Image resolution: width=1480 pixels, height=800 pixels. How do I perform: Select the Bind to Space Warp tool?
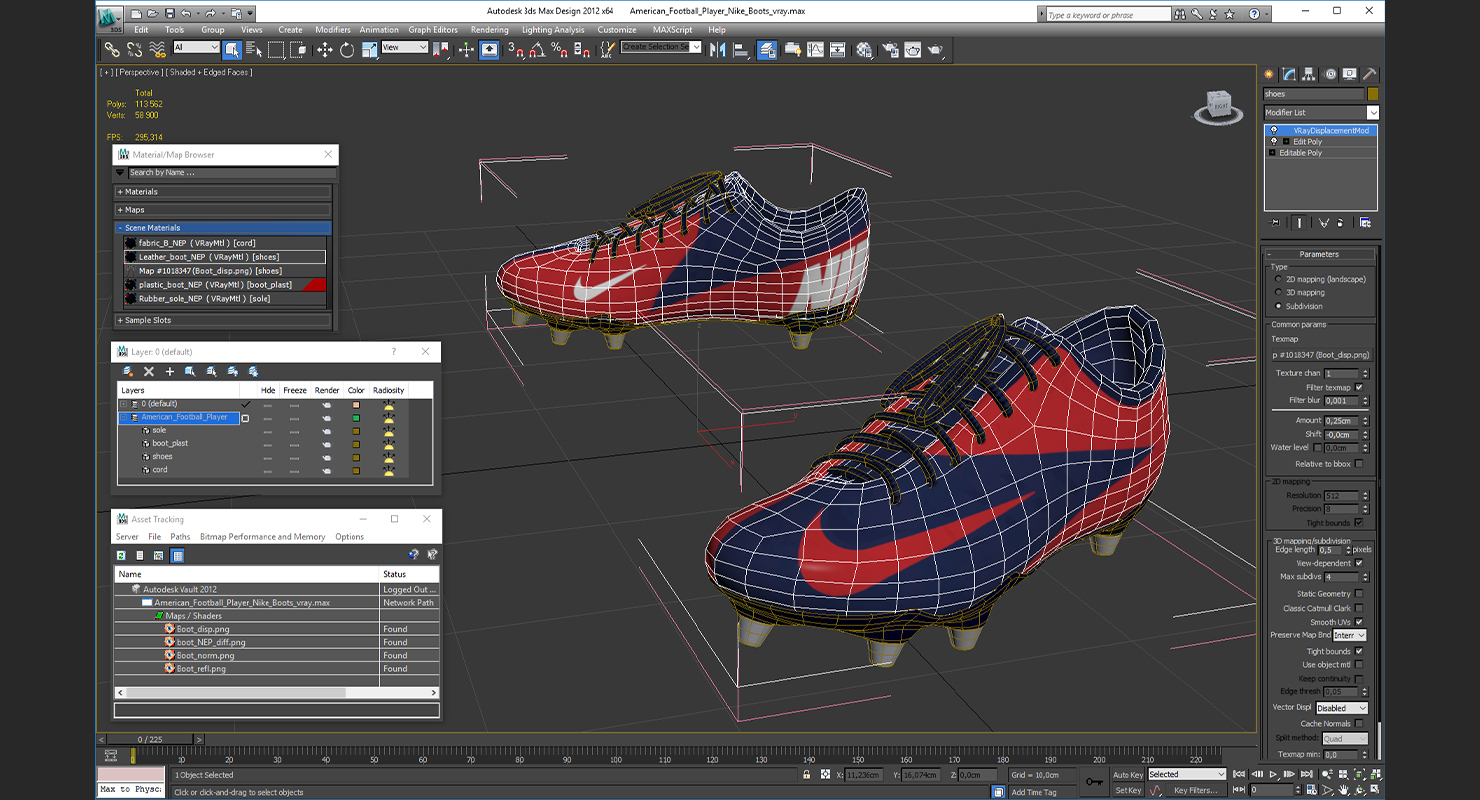pos(157,49)
